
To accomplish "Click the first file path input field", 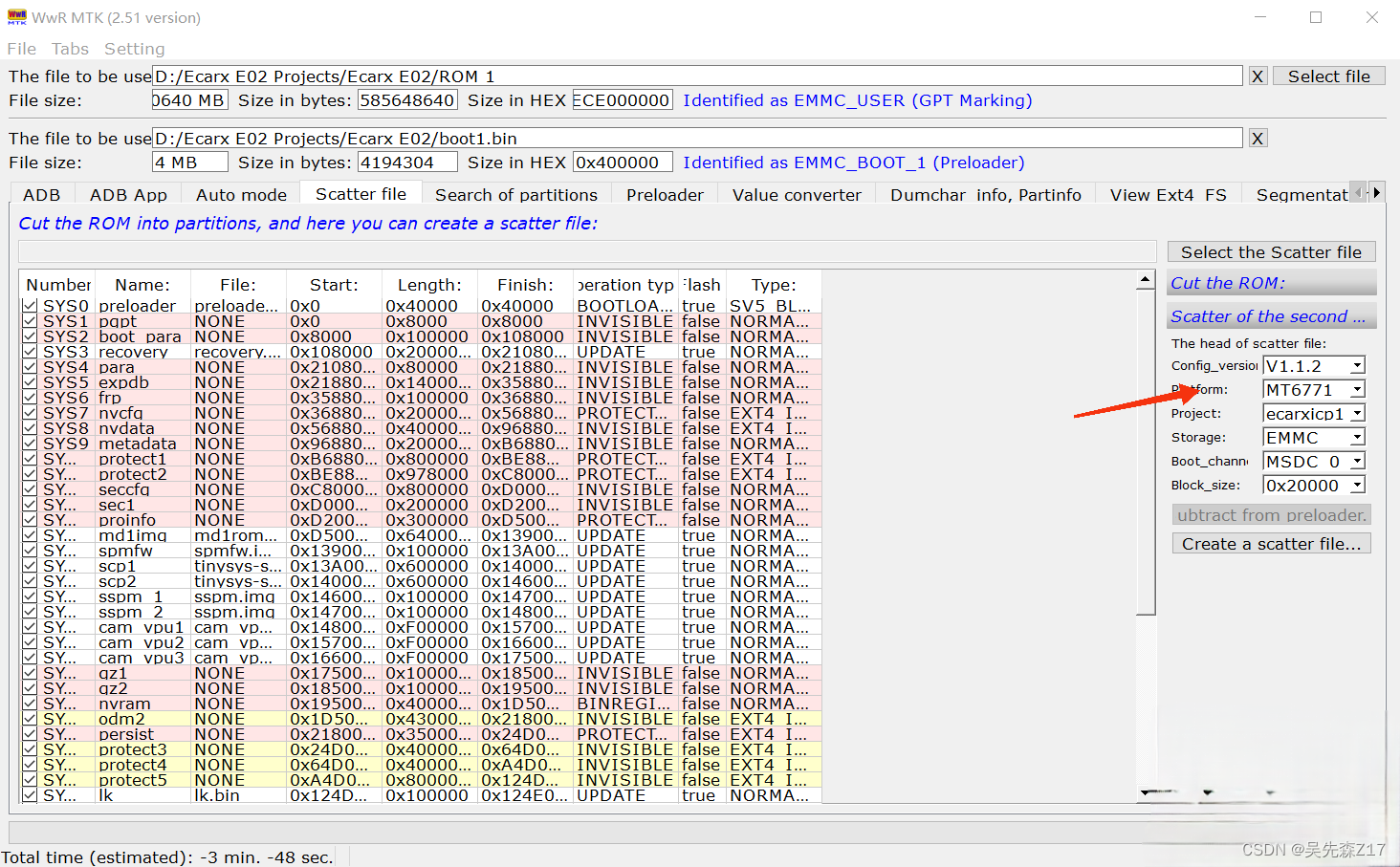I will pyautogui.click(x=697, y=76).
